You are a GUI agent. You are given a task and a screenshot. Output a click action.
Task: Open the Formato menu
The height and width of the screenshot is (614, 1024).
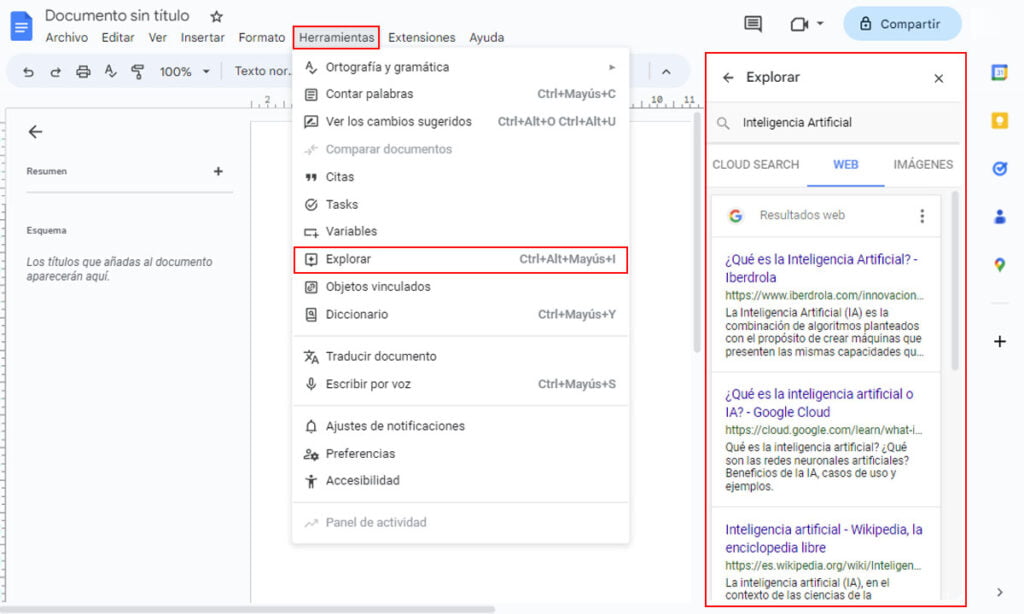click(262, 38)
